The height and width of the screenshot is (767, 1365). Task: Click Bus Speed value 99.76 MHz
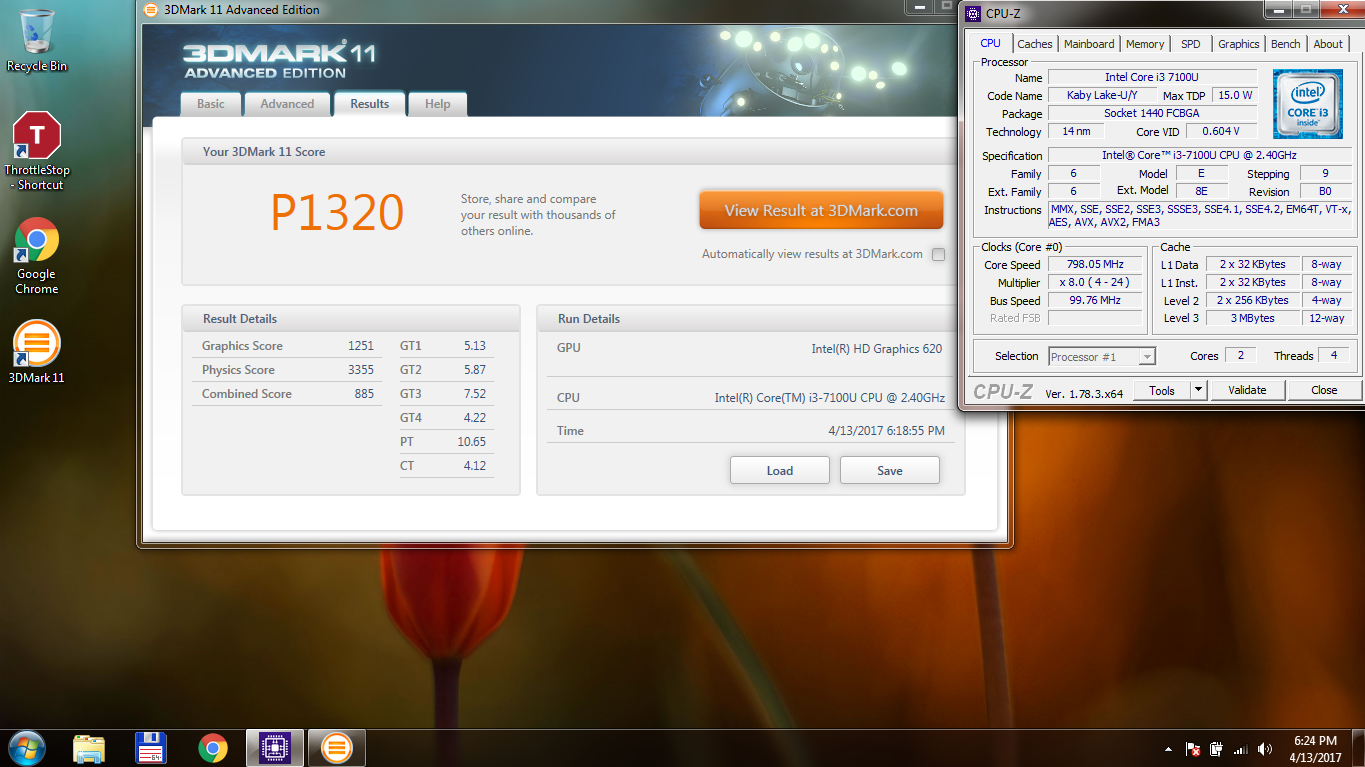pos(1095,301)
